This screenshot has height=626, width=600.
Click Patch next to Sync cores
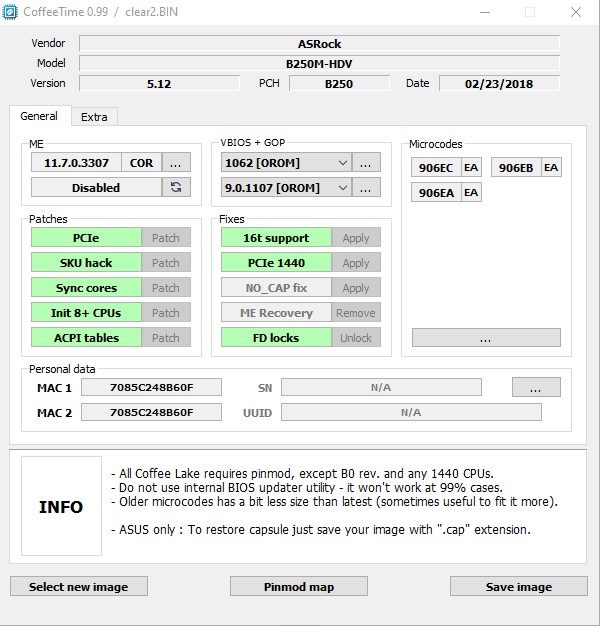[166, 287]
